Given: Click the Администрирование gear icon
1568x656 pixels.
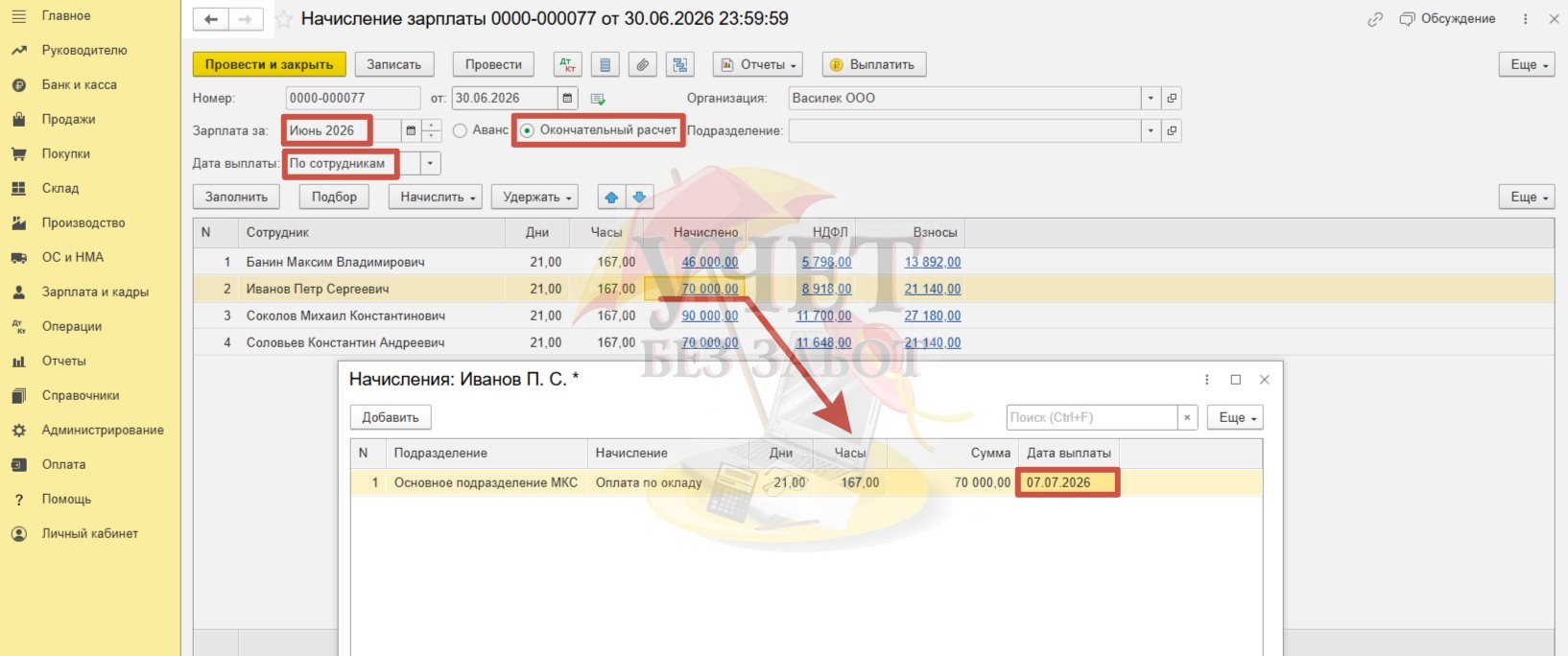Looking at the screenshot, I should coord(18,430).
